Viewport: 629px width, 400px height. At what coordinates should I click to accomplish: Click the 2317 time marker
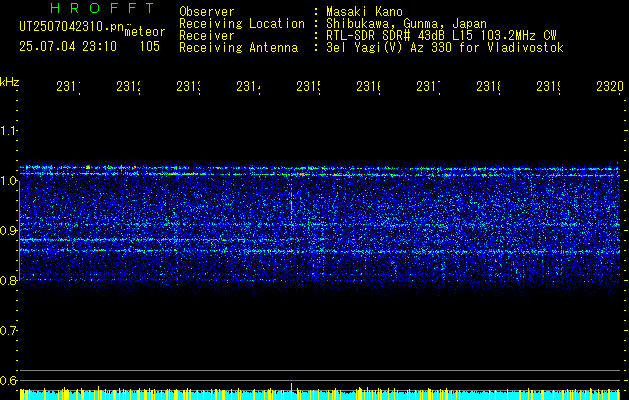click(x=428, y=87)
